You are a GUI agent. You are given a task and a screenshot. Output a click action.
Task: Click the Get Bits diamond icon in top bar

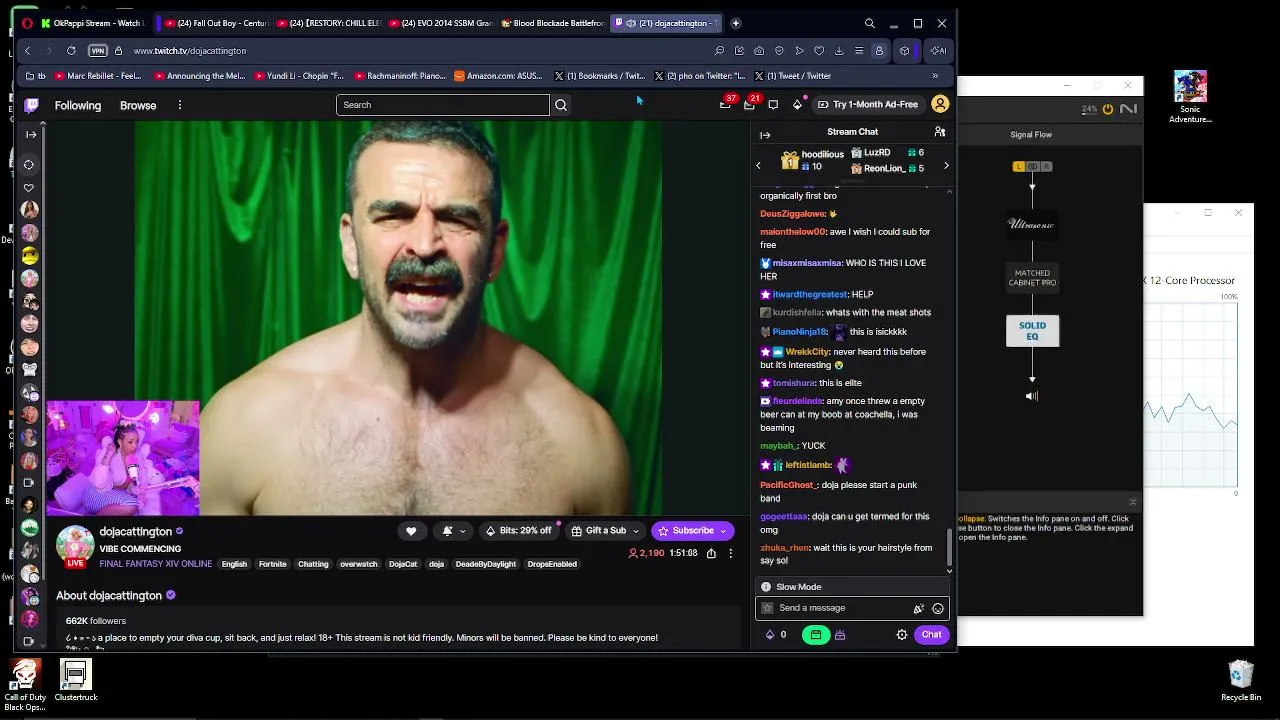click(x=797, y=105)
